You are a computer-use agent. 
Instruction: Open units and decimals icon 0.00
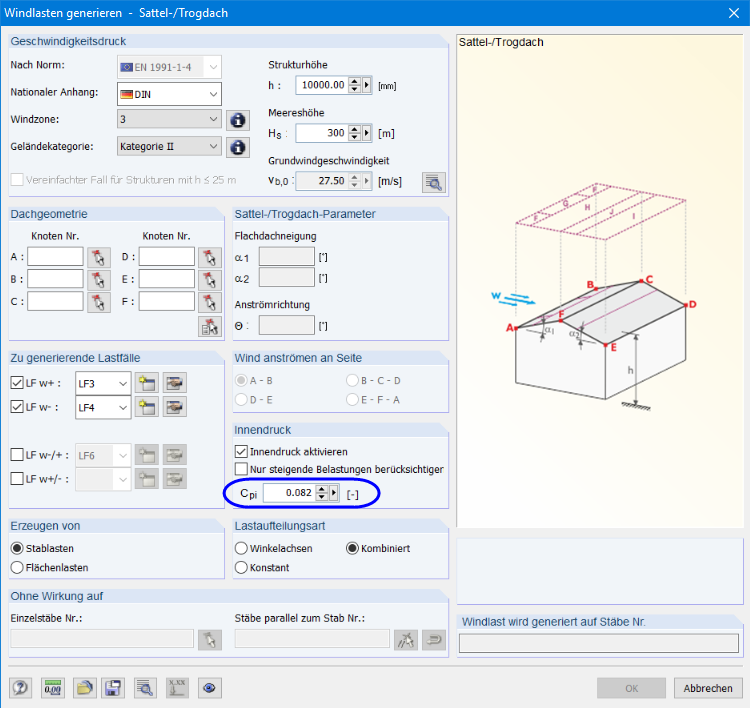53,688
